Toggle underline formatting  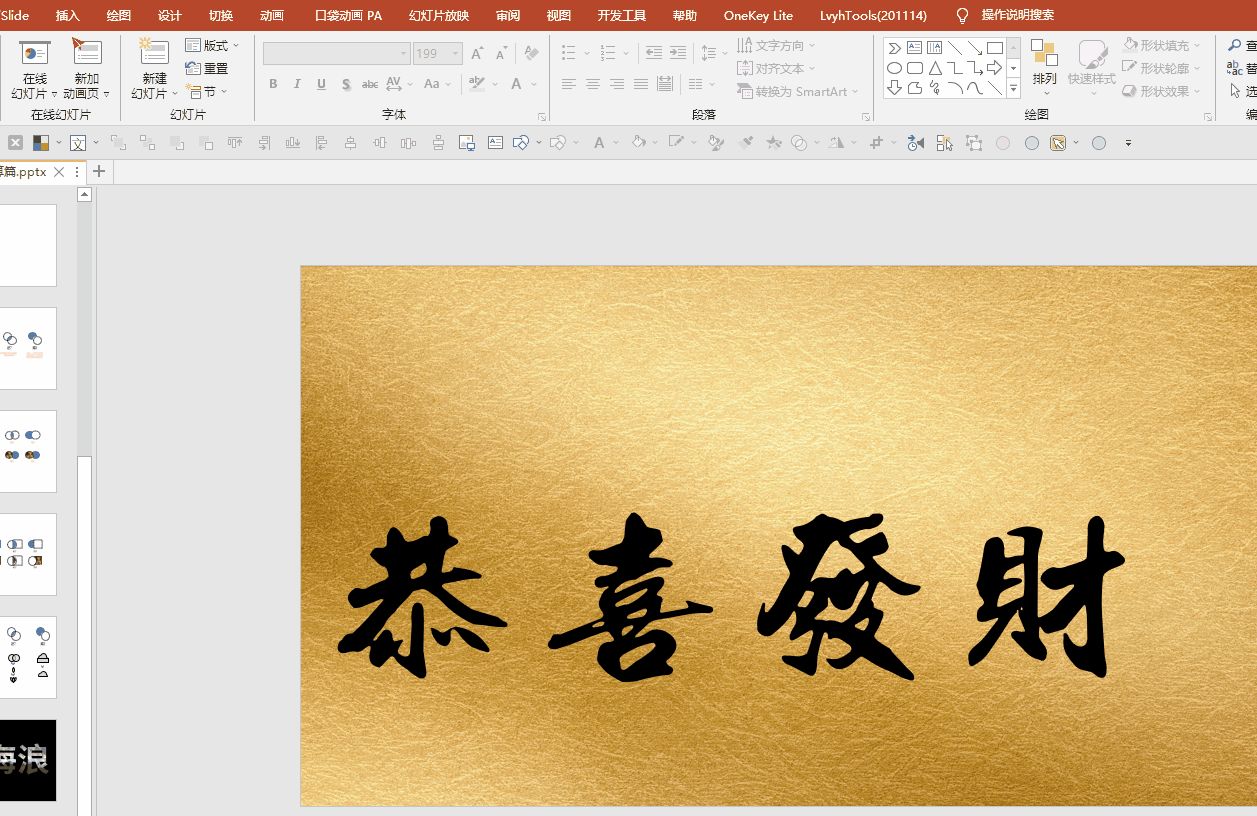tap(320, 85)
